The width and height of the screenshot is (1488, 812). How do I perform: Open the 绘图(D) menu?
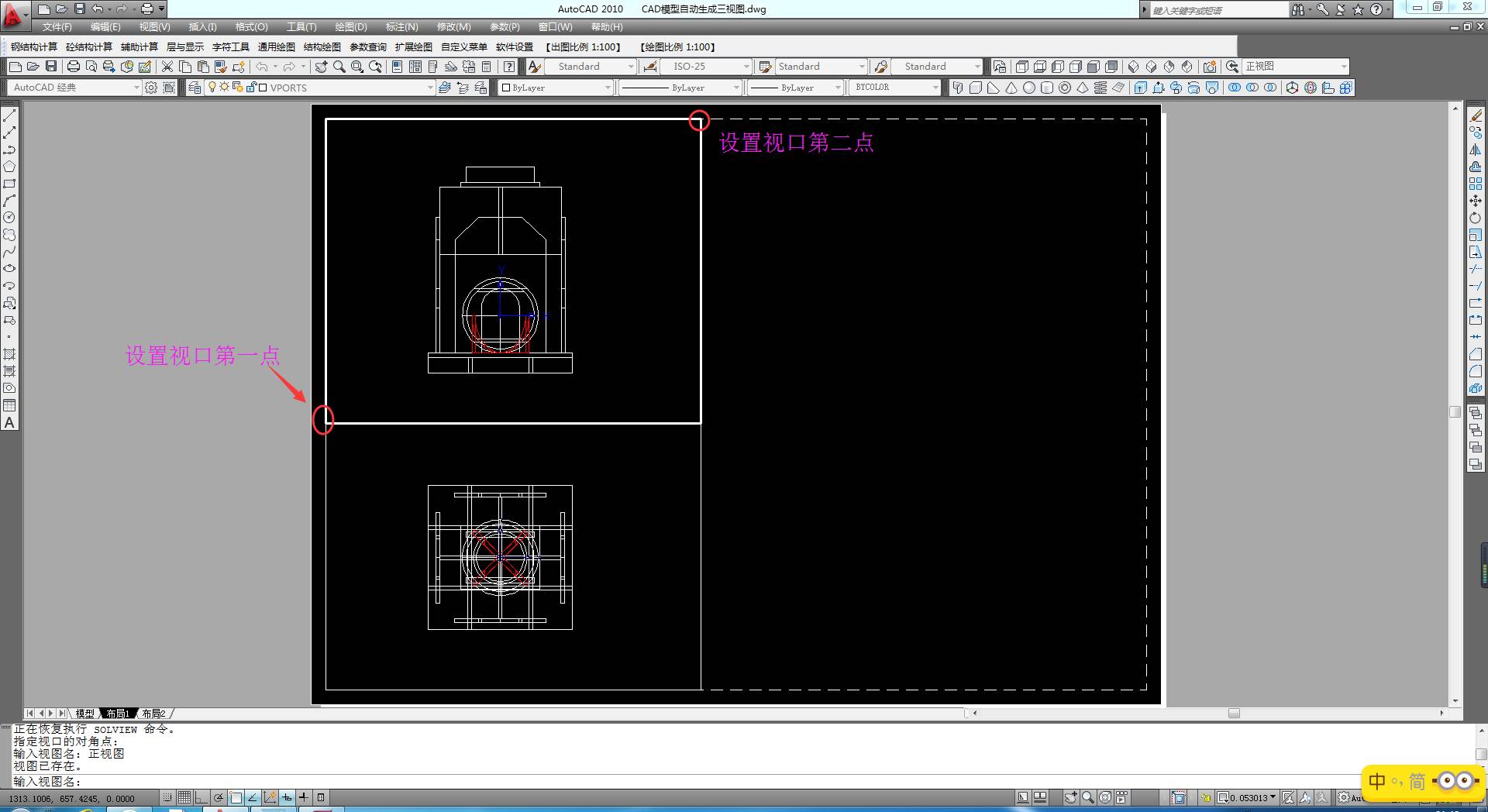click(351, 27)
